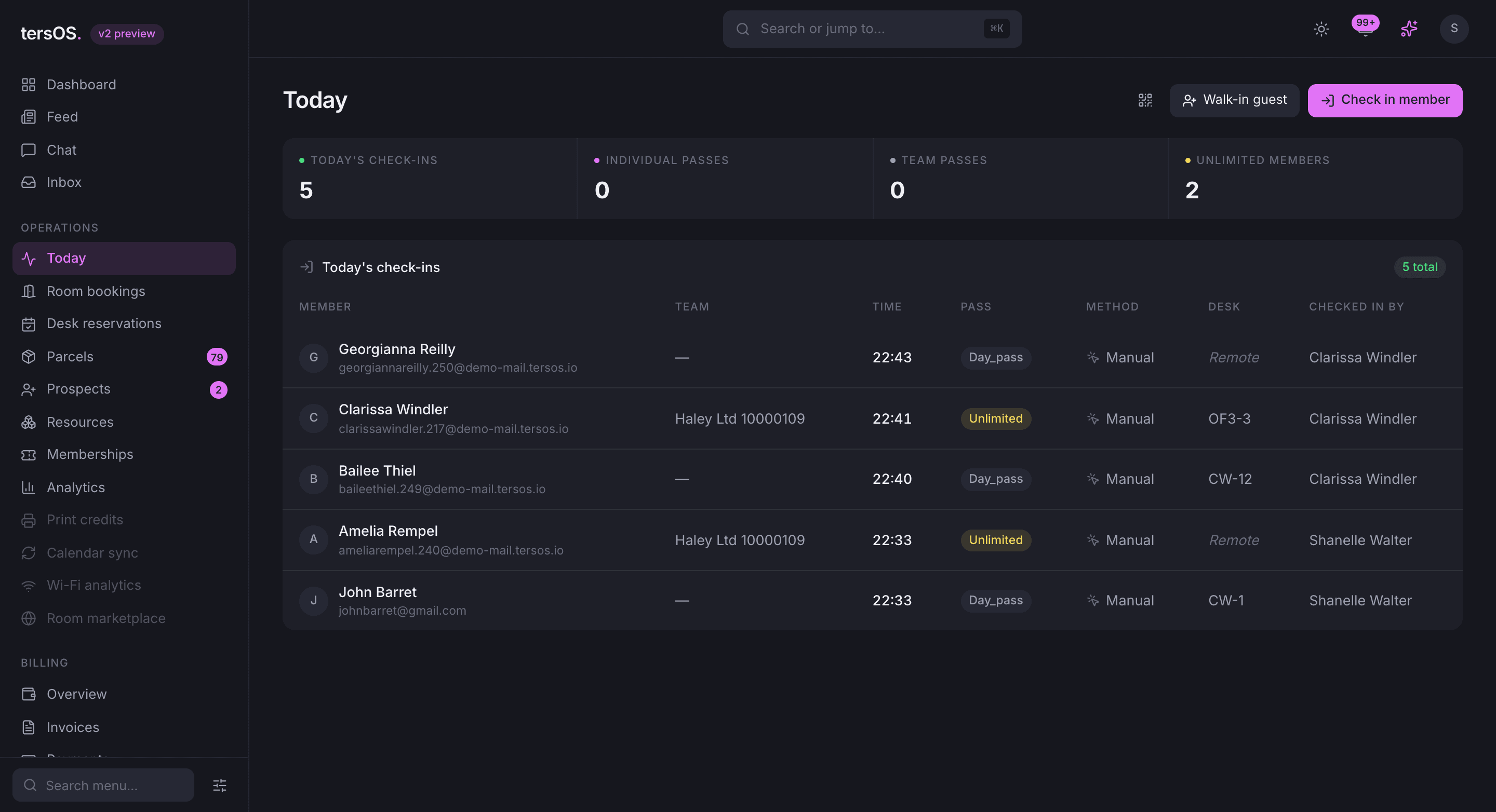Viewport: 1496px width, 812px height.
Task: Click the Walk-in guest button
Action: (1234, 100)
